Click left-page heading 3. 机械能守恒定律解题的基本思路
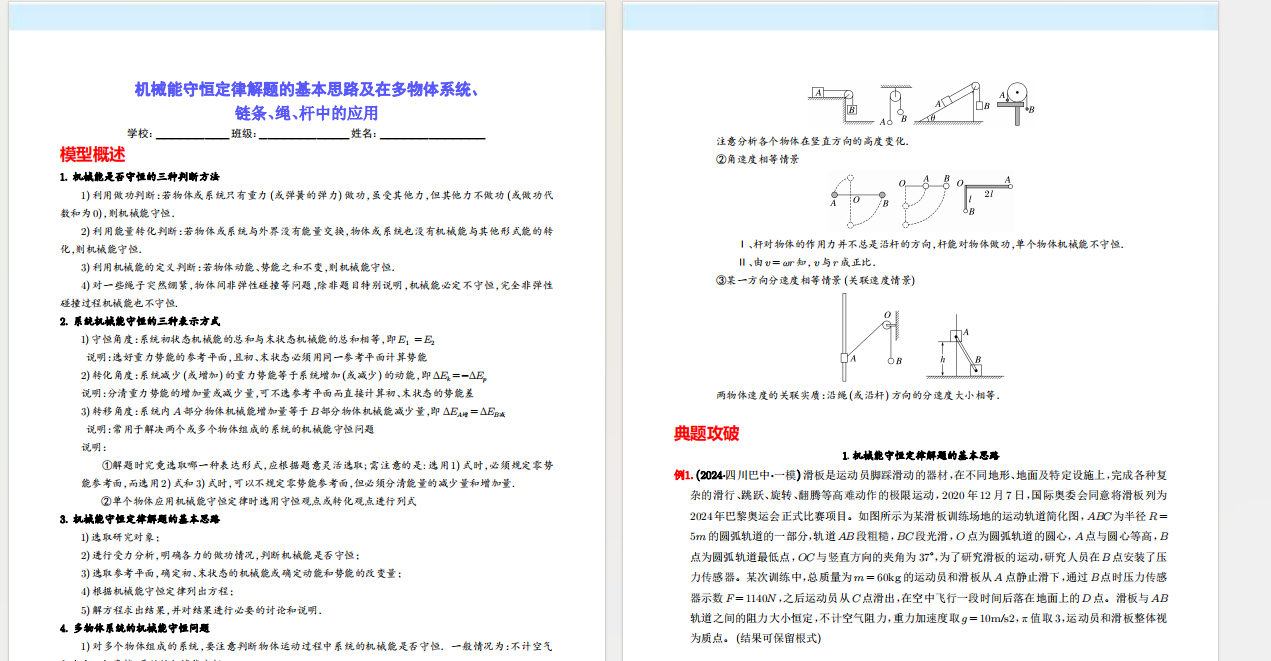Screen dimensions: 1271x661 pyautogui.click(x=139, y=519)
